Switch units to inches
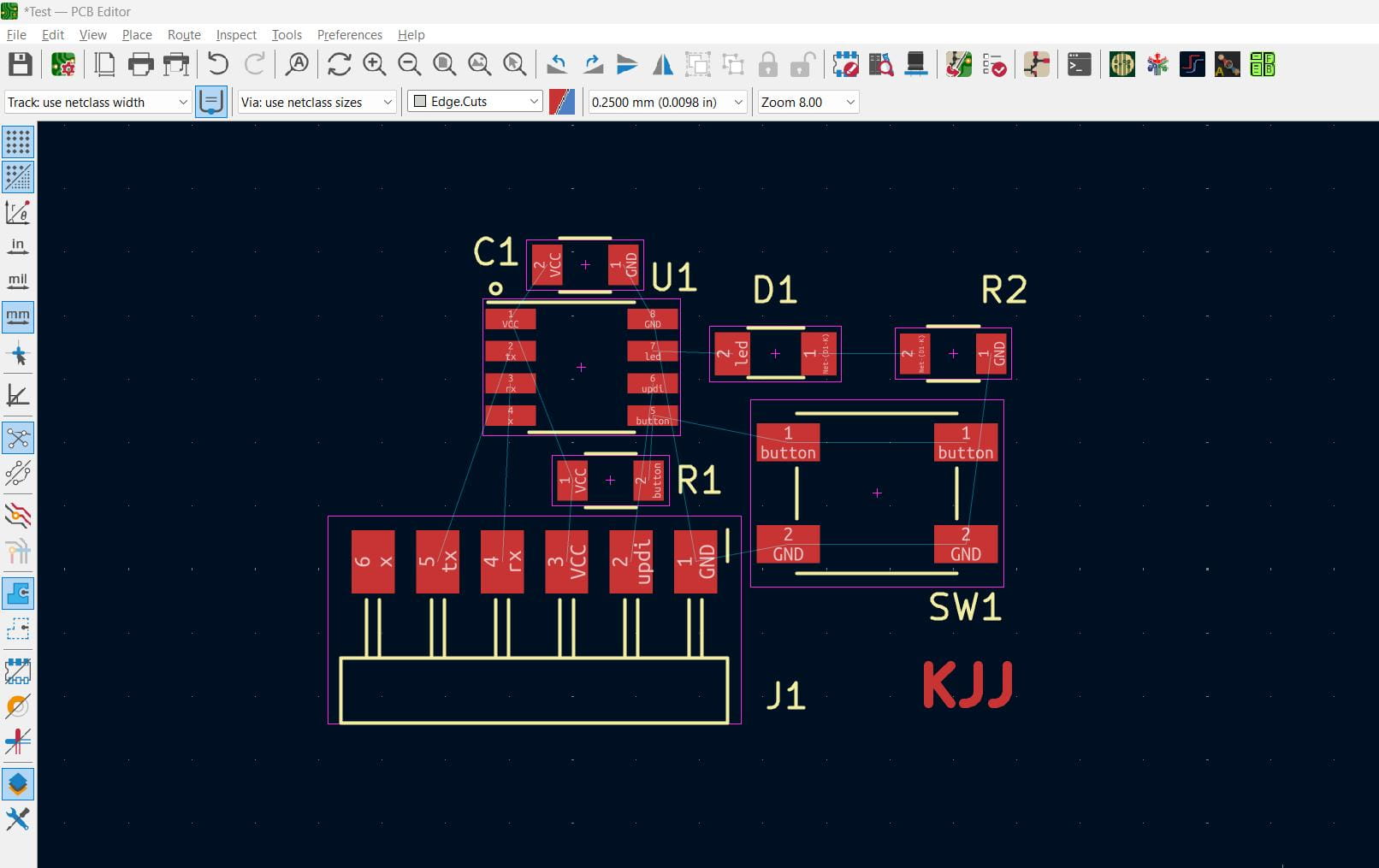 click(x=17, y=246)
